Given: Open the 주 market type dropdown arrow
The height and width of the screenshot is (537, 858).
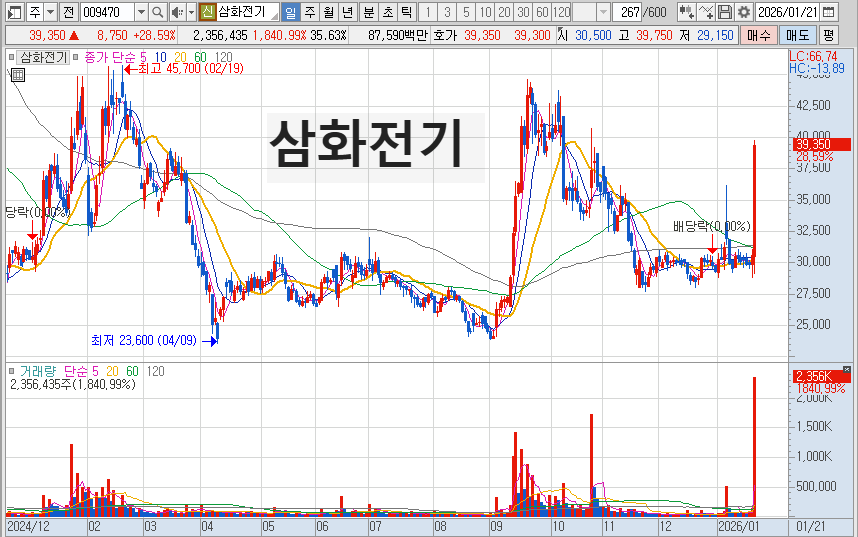Looking at the screenshot, I should [50, 11].
